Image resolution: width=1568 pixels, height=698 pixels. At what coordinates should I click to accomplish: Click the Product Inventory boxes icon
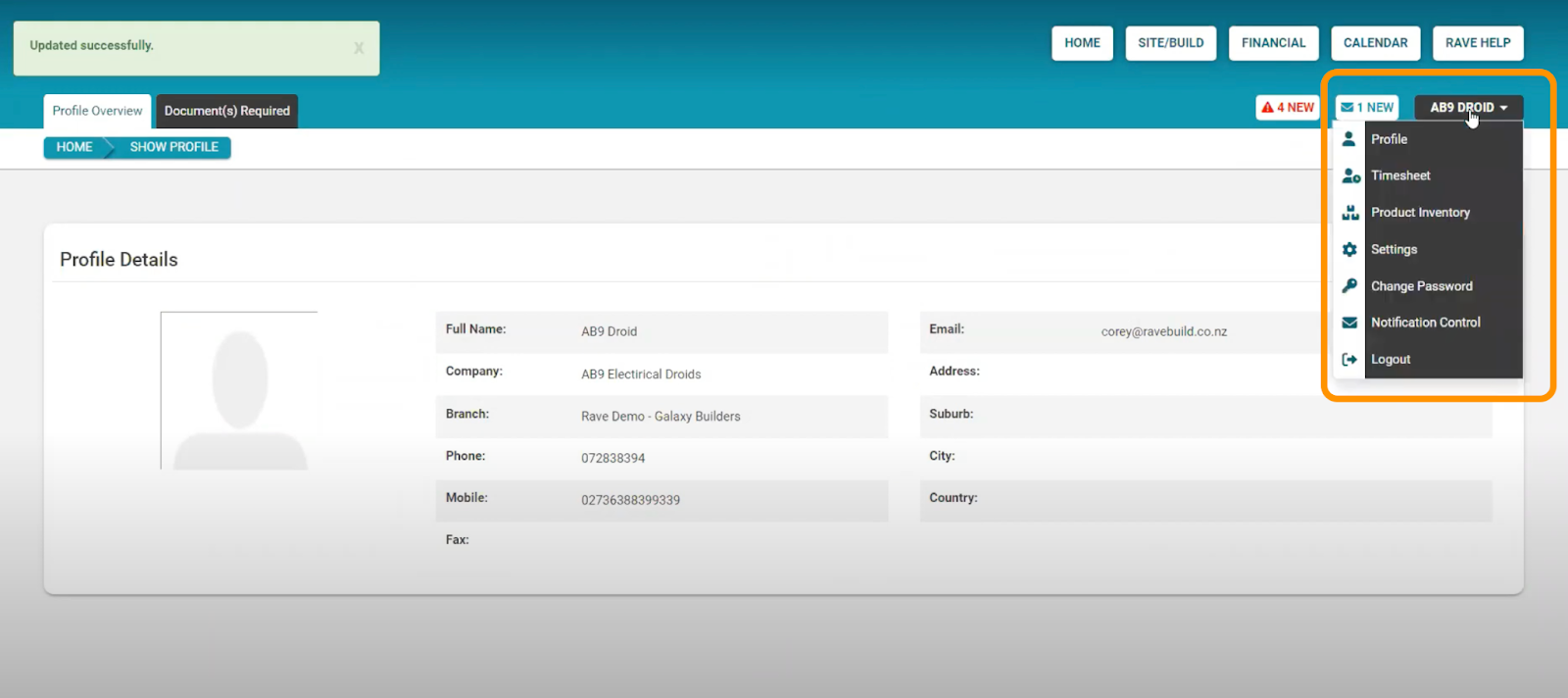pos(1349,213)
